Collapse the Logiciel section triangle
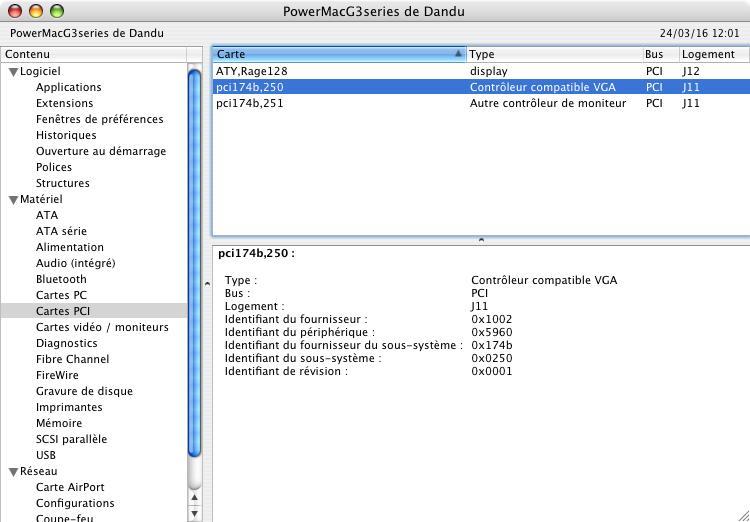The image size is (750, 522). [13, 72]
